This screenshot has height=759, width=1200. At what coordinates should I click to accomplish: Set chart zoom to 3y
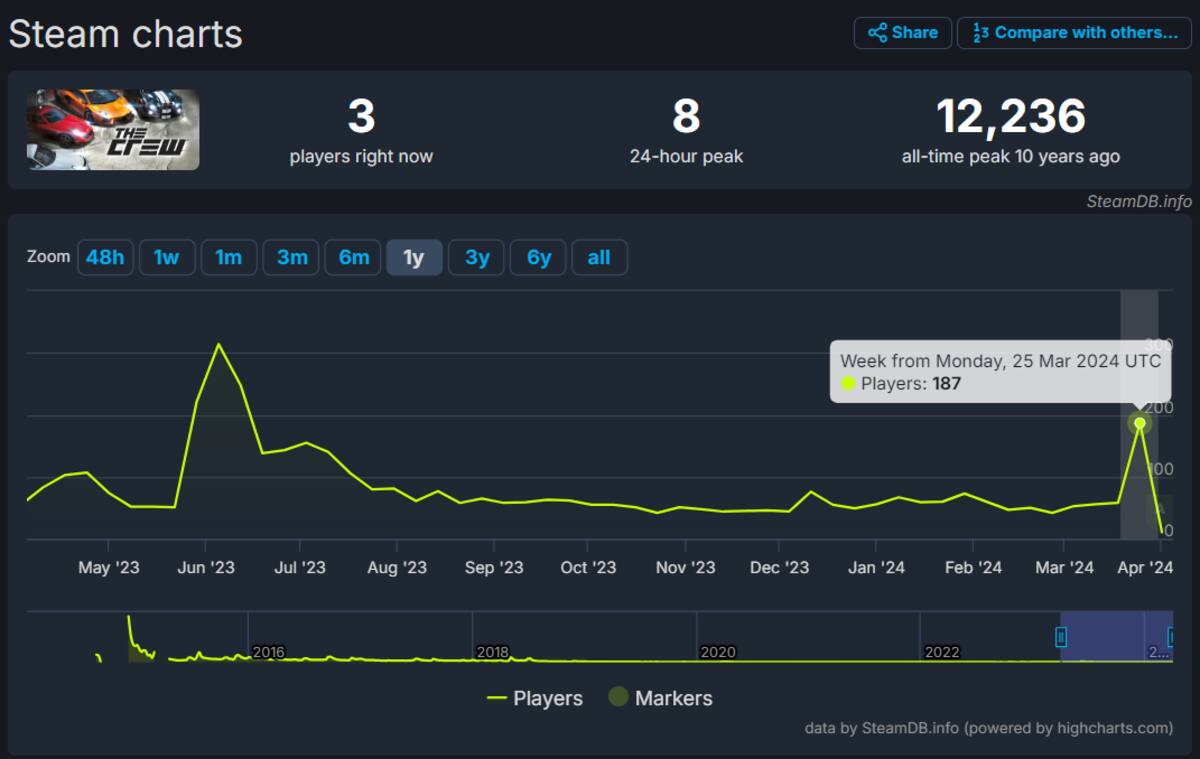point(476,258)
